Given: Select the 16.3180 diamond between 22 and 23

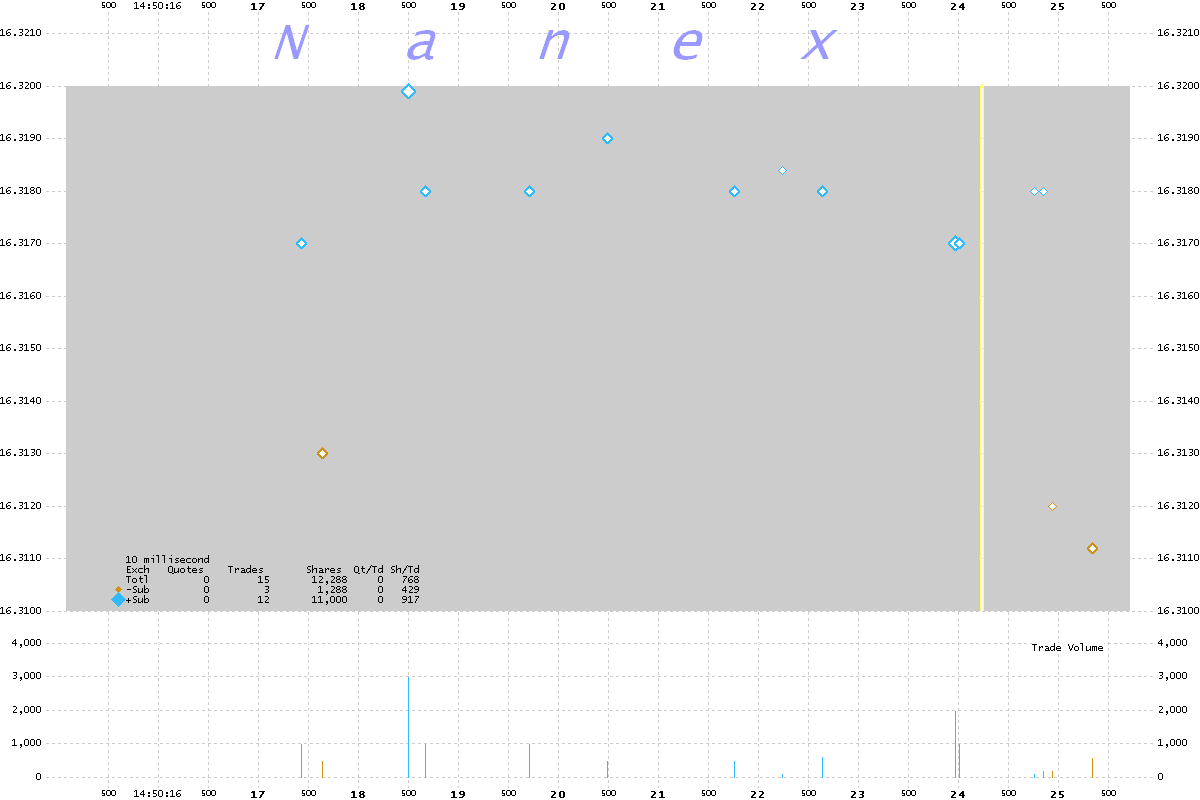Looking at the screenshot, I should click(822, 191).
